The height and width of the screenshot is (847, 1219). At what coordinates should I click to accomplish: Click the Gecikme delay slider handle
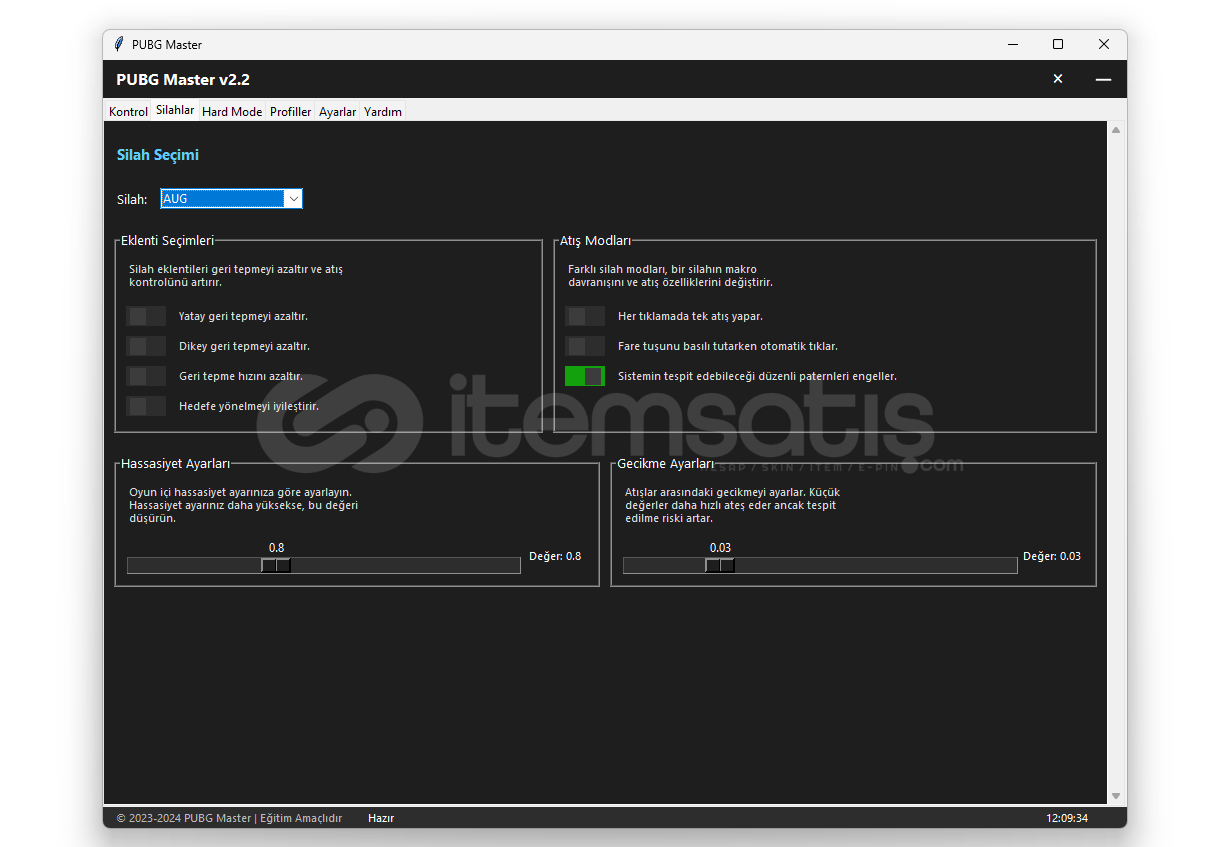(x=720, y=565)
